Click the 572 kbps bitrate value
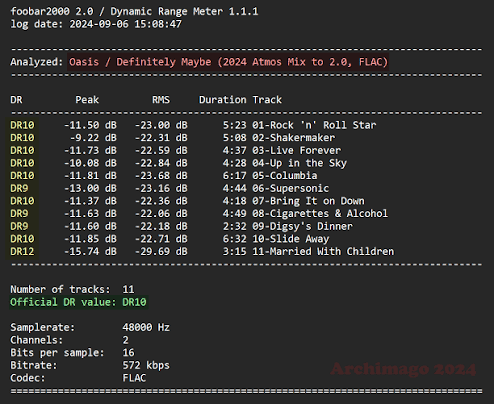This screenshot has width=494, height=404. pyautogui.click(x=146, y=365)
